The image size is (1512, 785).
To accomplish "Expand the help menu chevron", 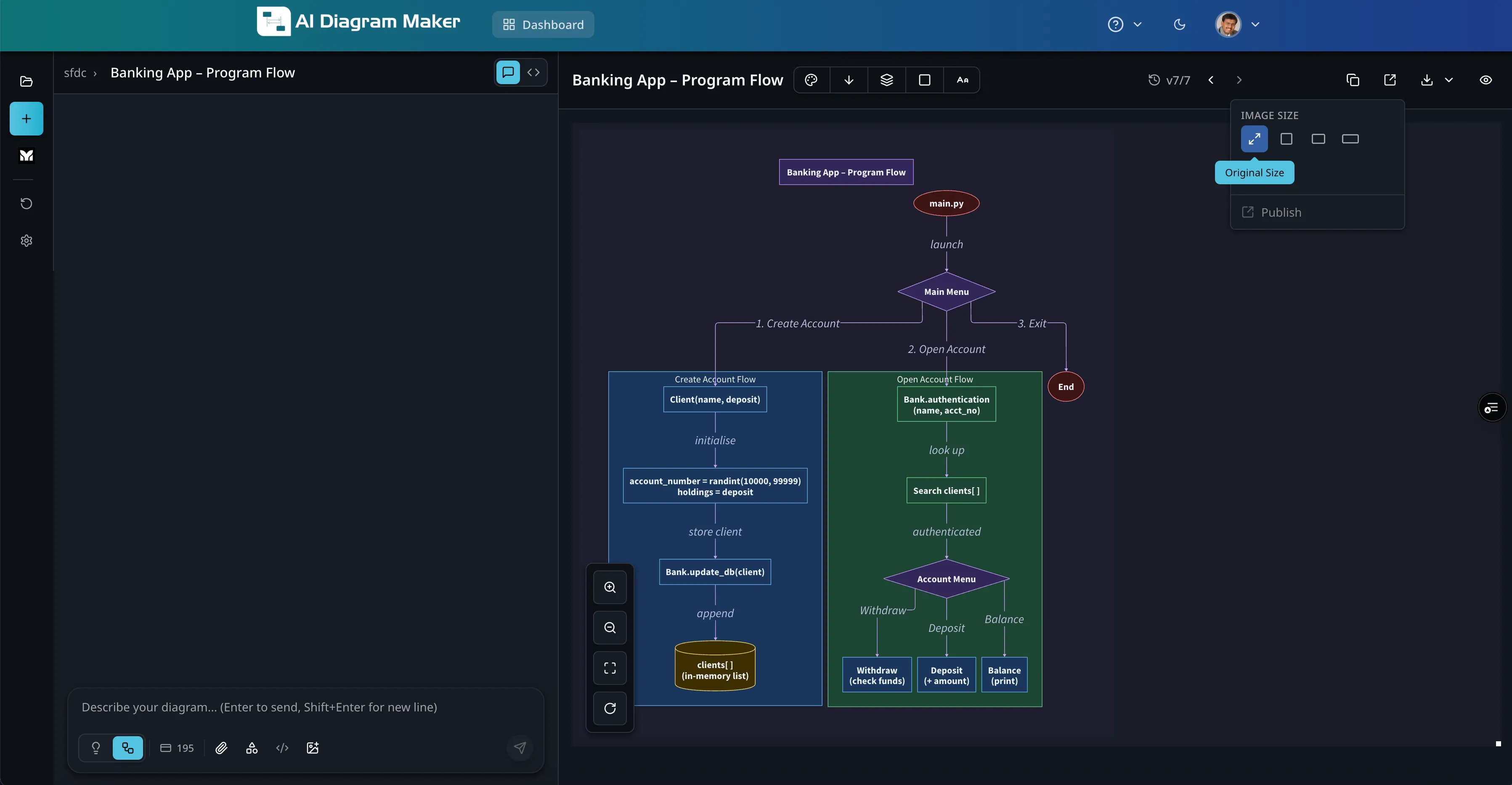I will point(1138,25).
